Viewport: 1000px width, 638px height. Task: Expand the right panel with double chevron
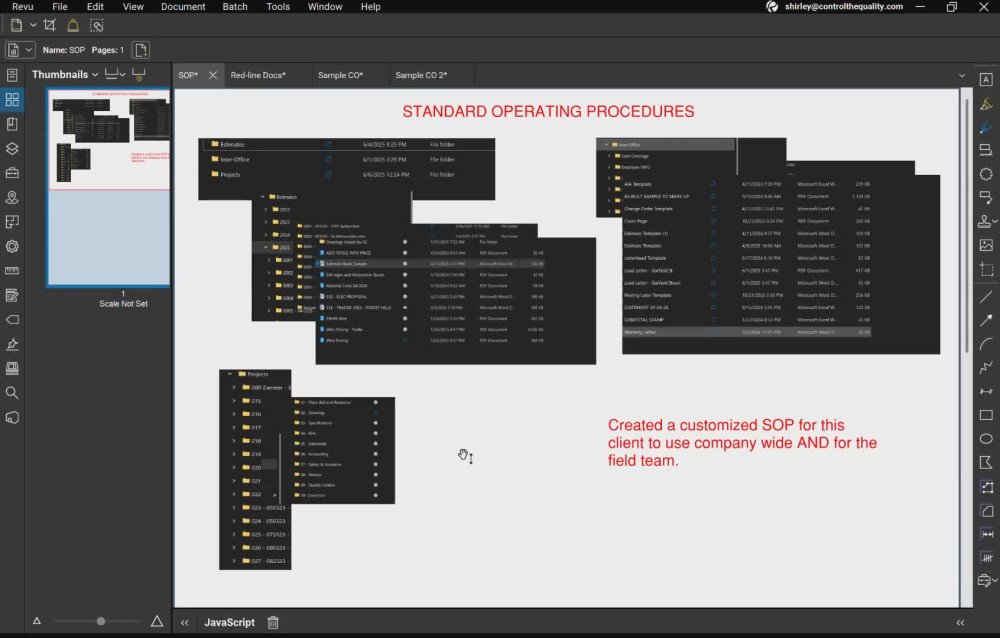click(960, 623)
